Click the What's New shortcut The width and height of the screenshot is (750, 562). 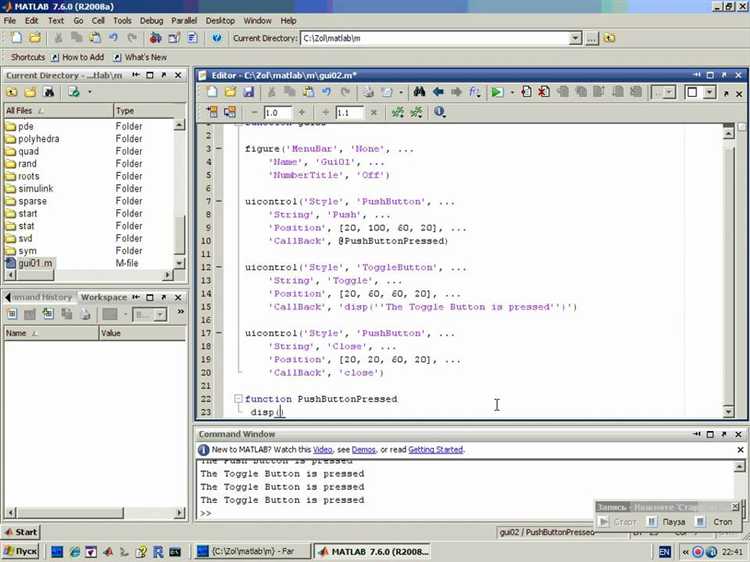tap(140, 57)
